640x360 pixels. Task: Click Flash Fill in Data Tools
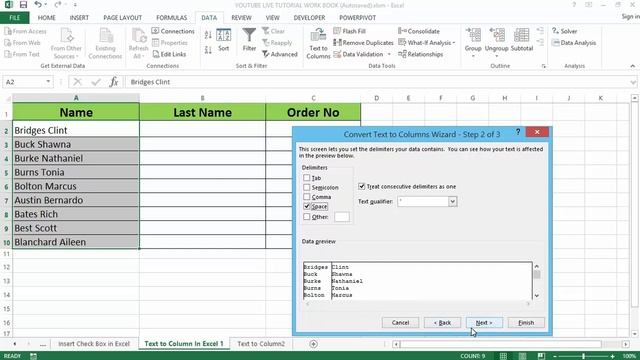[x=349, y=31]
